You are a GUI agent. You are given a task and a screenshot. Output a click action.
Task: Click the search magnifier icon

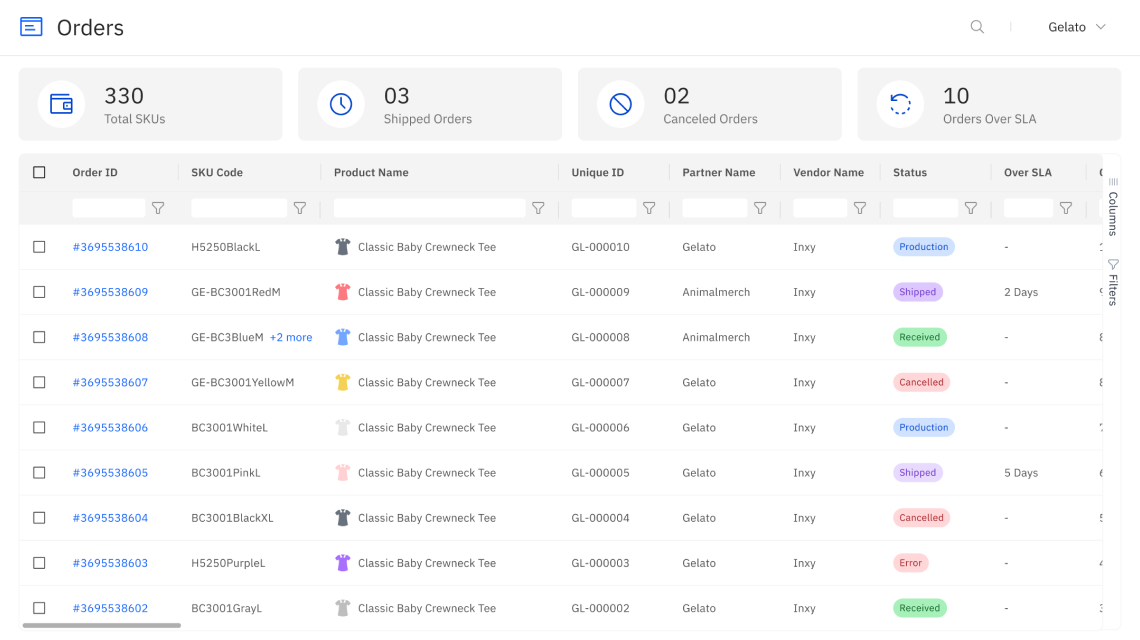coord(977,27)
